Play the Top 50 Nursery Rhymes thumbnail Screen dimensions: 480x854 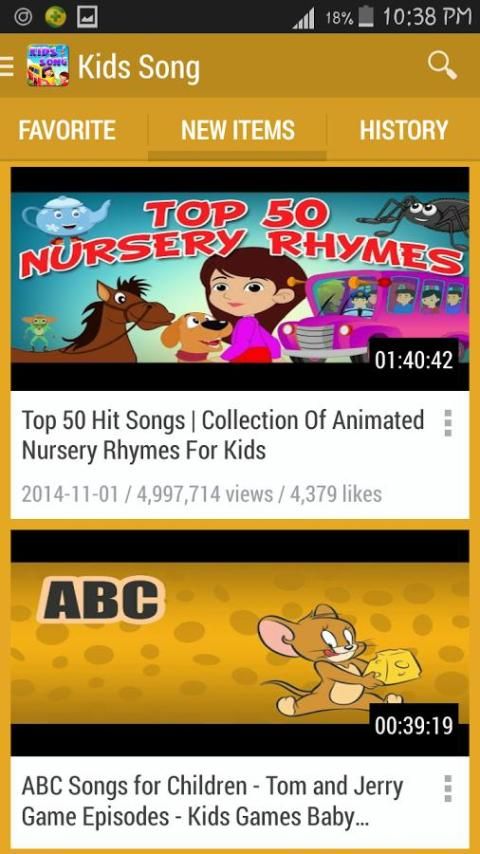pos(240,278)
